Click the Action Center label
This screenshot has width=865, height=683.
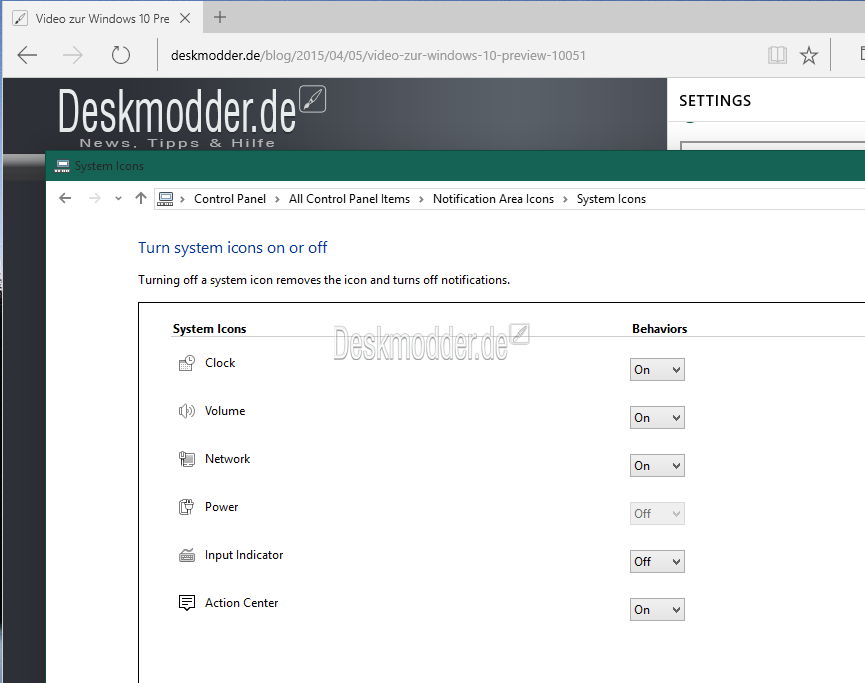point(241,602)
